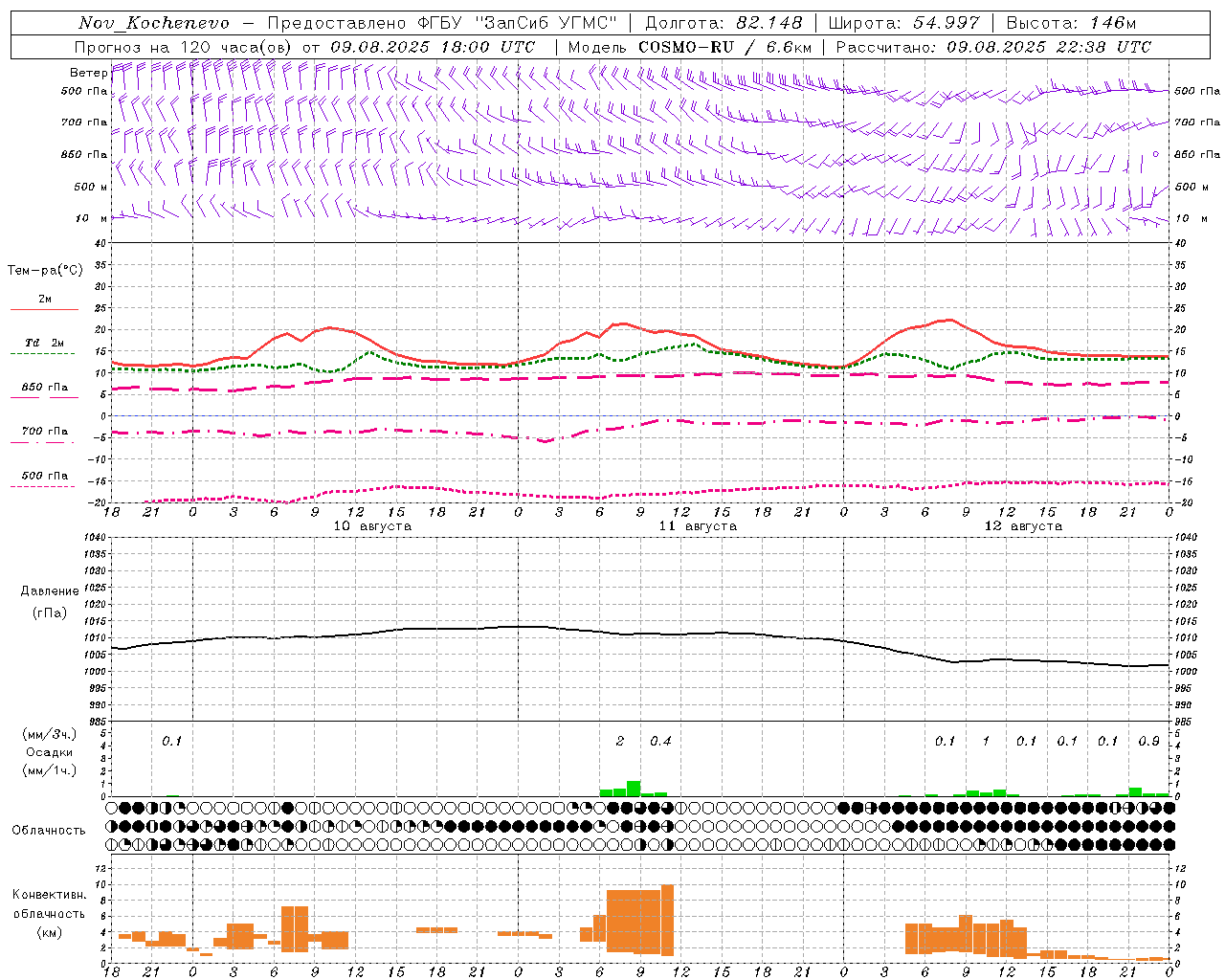Click the station name Nov_Kochenevo

[x=154, y=23]
